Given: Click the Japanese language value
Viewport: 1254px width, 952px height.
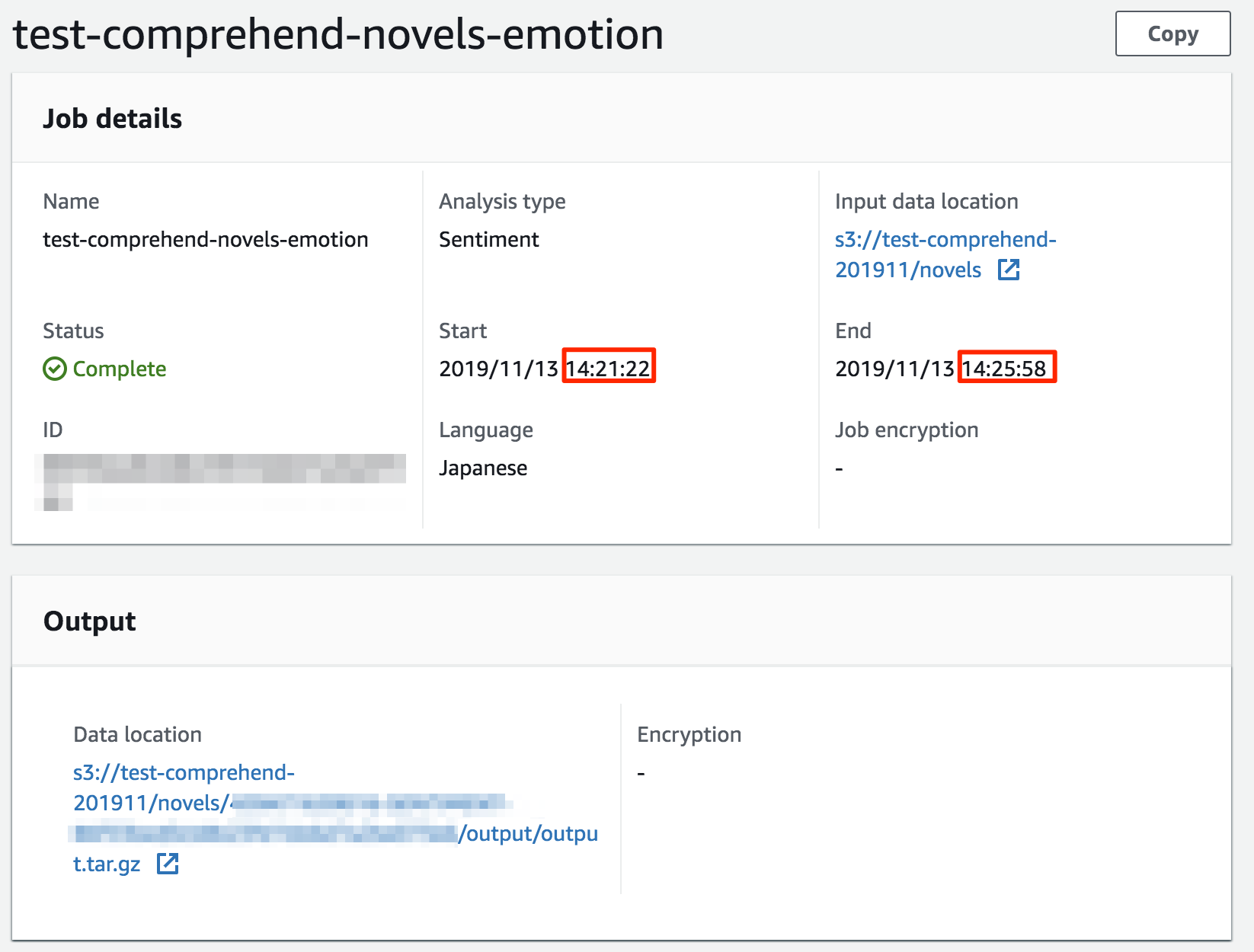Looking at the screenshot, I should [x=483, y=468].
